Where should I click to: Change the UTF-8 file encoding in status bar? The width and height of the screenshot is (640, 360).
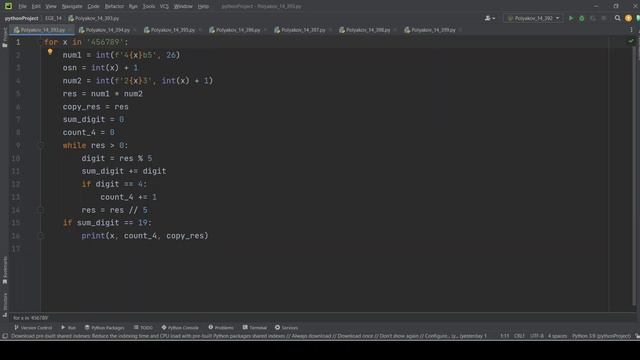pyautogui.click(x=537, y=336)
